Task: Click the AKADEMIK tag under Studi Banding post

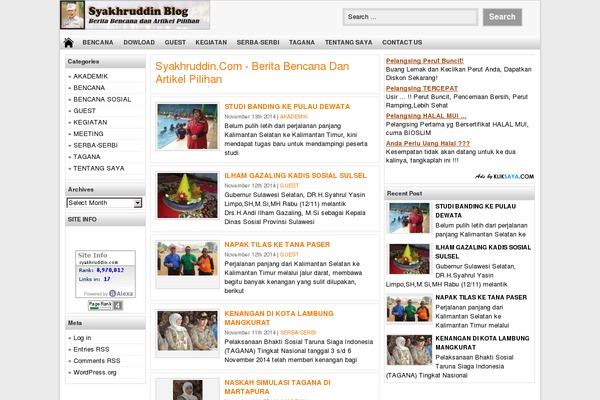Action: [294, 116]
